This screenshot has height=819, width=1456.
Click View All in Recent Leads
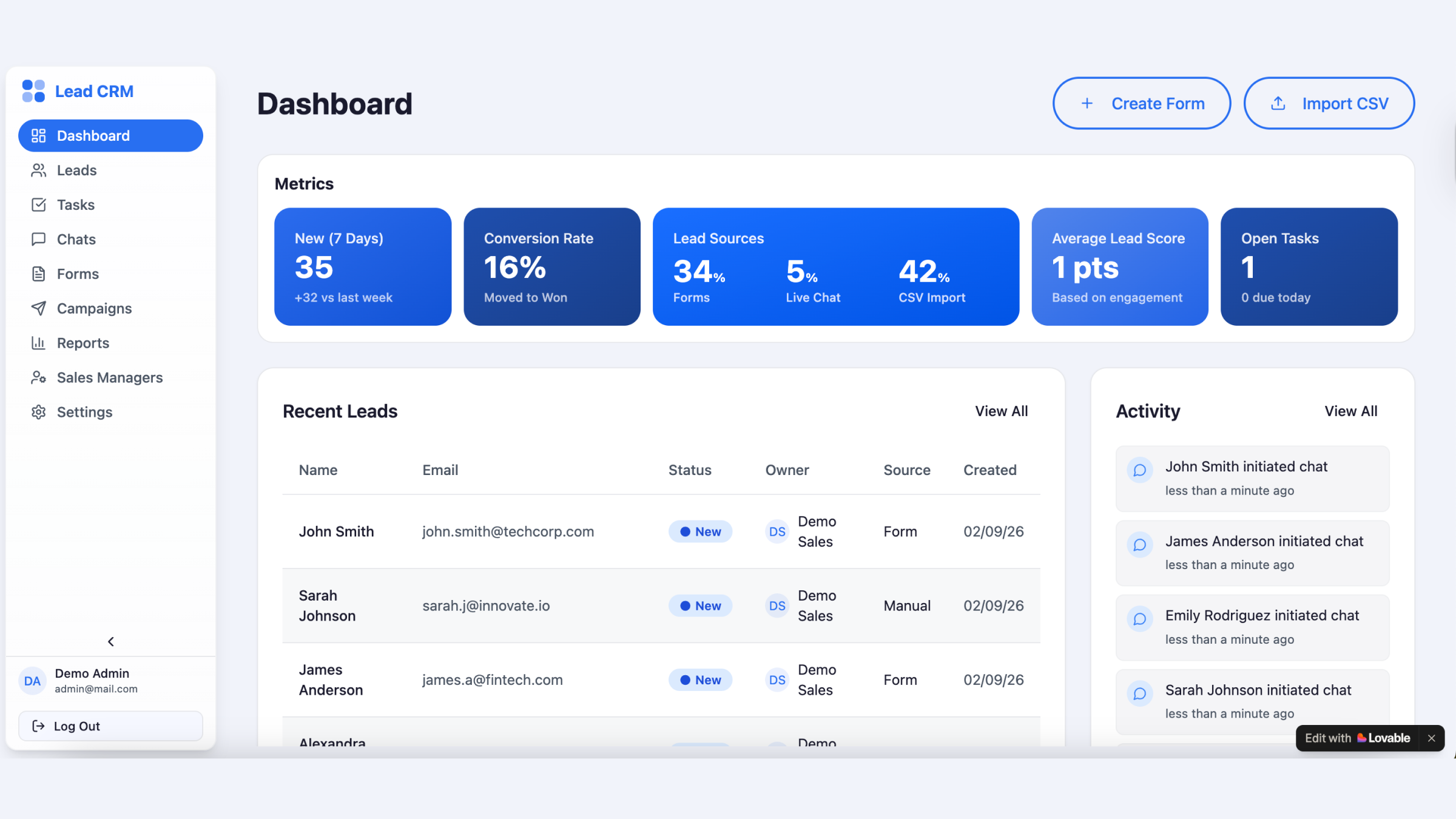[x=1001, y=411]
